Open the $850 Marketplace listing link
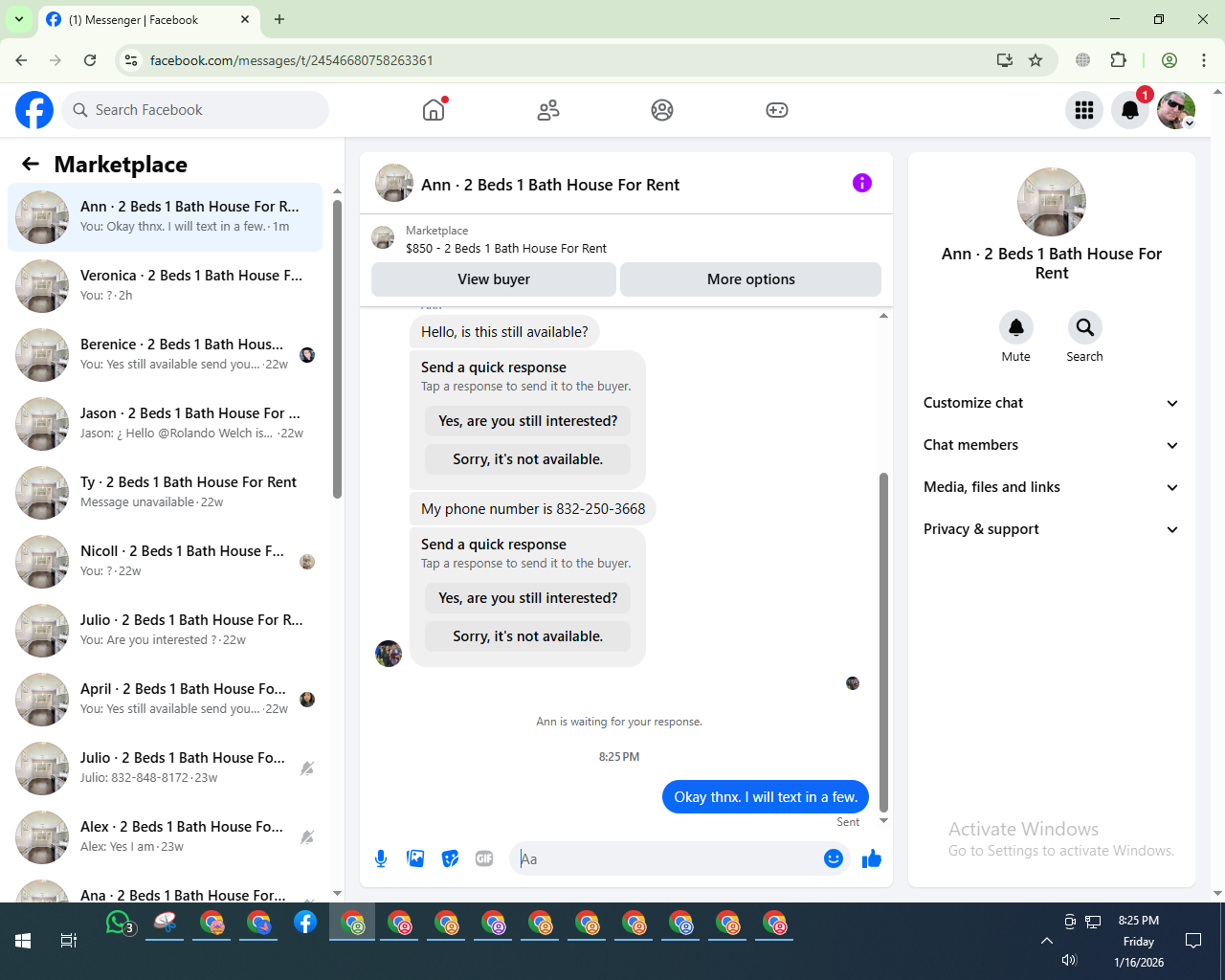The width and height of the screenshot is (1225, 980). tap(506, 248)
